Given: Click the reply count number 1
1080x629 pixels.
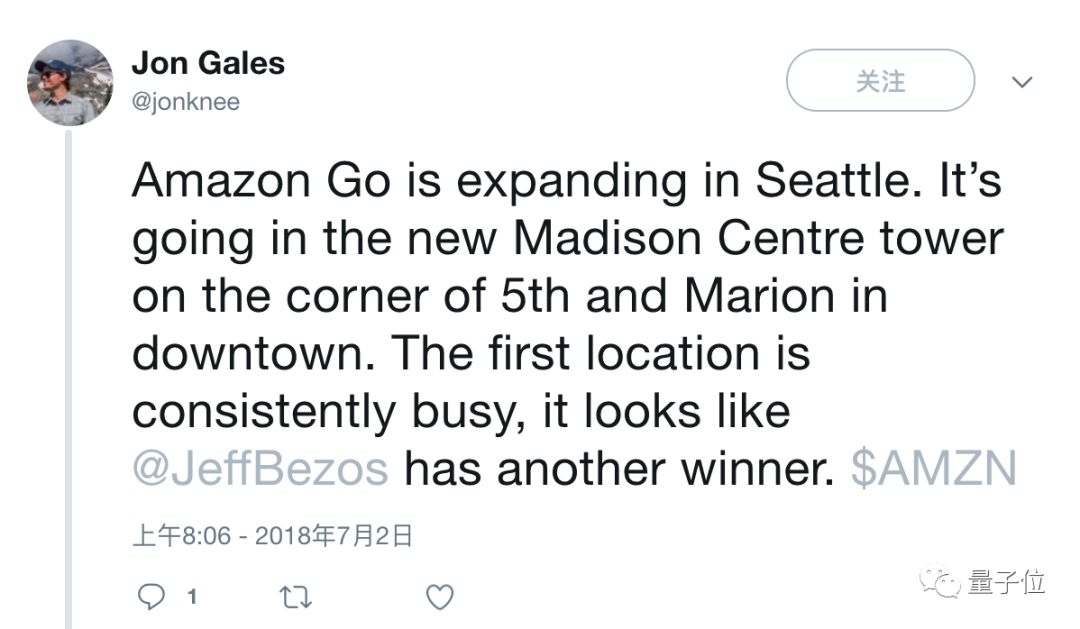Looking at the screenshot, I should point(192,597).
